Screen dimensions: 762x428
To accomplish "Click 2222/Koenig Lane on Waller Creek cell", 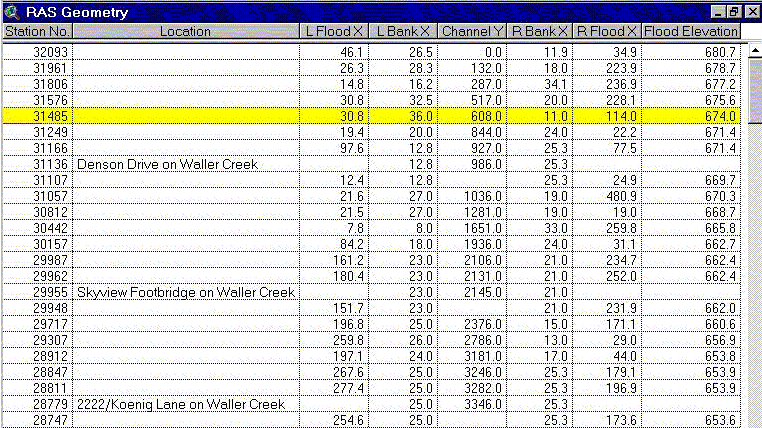I will (180, 404).
